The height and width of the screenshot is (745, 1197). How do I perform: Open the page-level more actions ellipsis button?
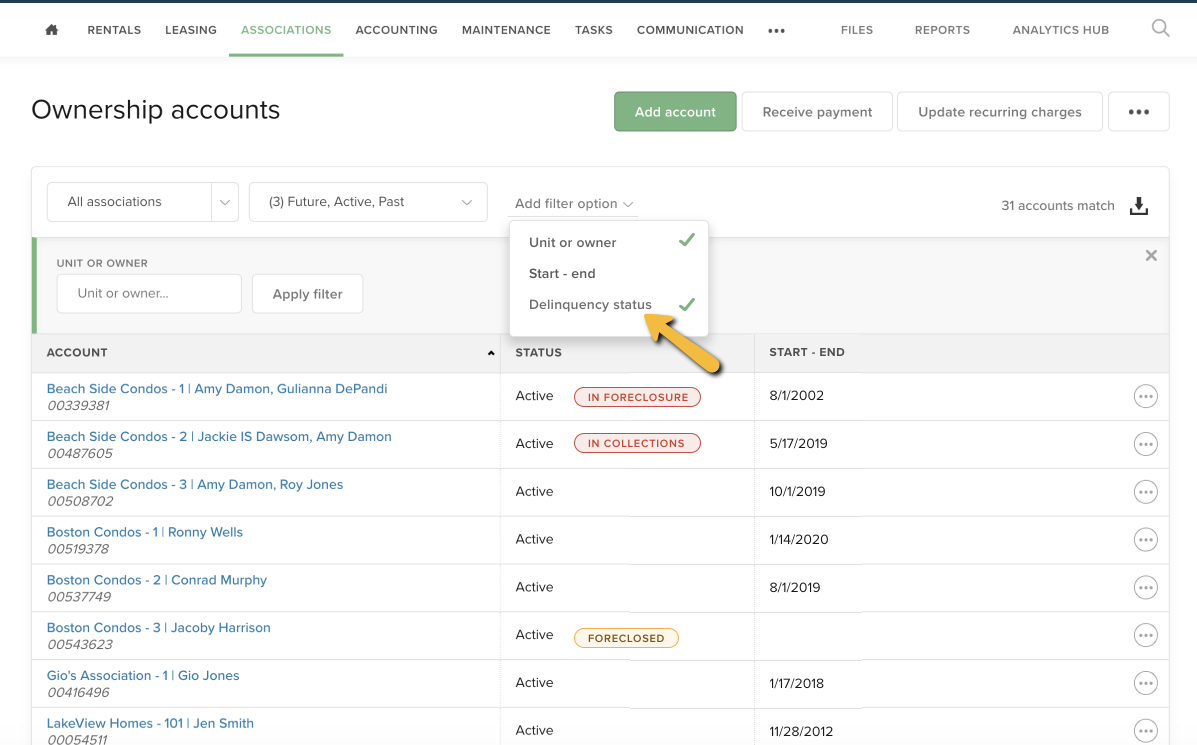coord(1138,112)
